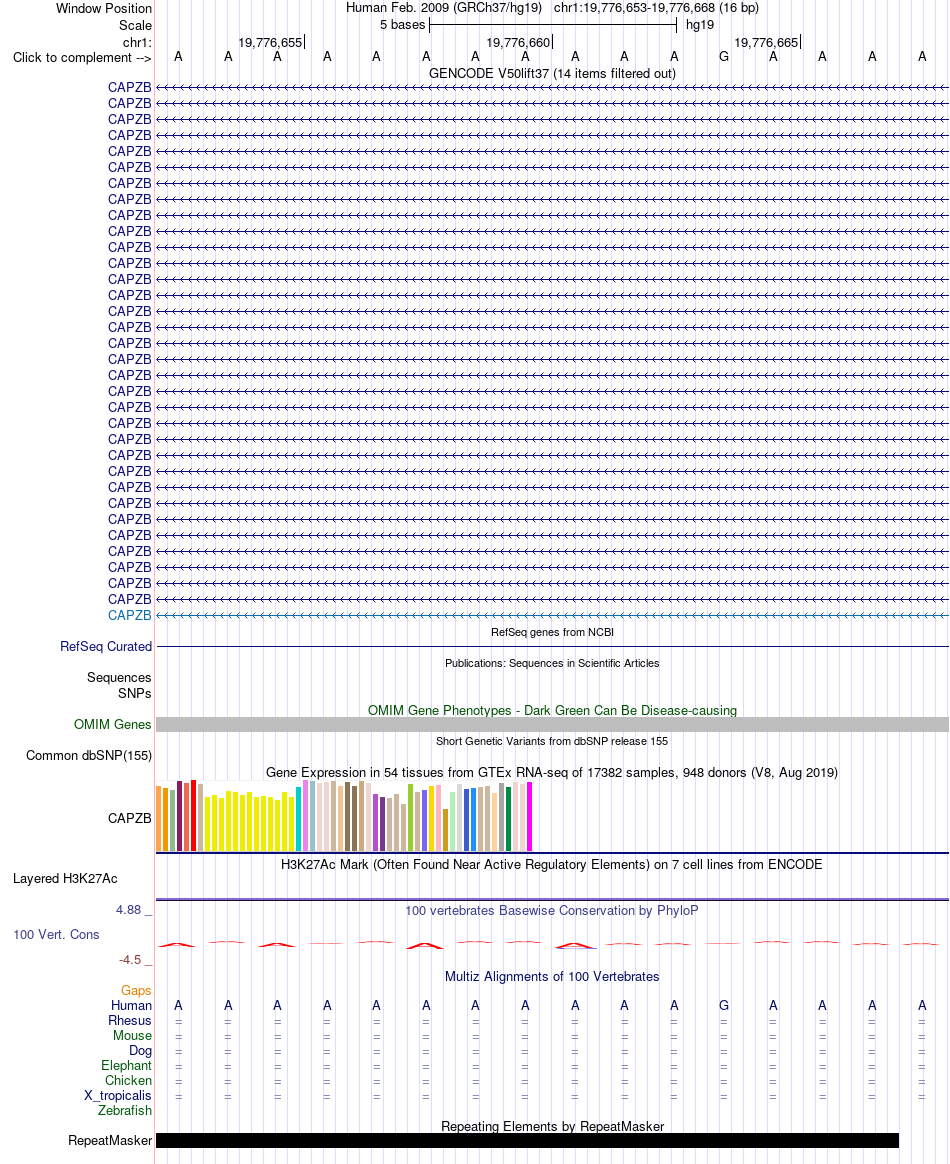This screenshot has height=1164, width=950.
Task: Click ruler position marker 19,776,655
Action: point(271,42)
